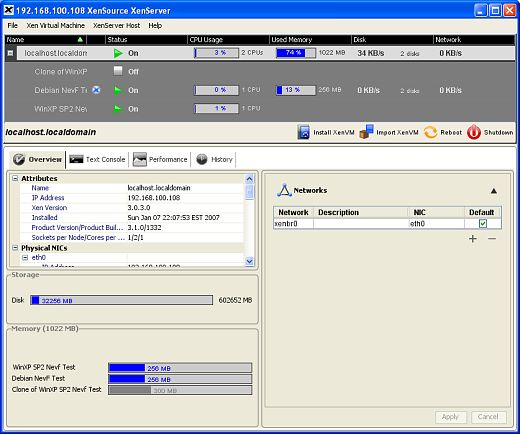This screenshot has height=434, width=520.
Task: Collapse the eth0 NIC node
Action: 25,258
